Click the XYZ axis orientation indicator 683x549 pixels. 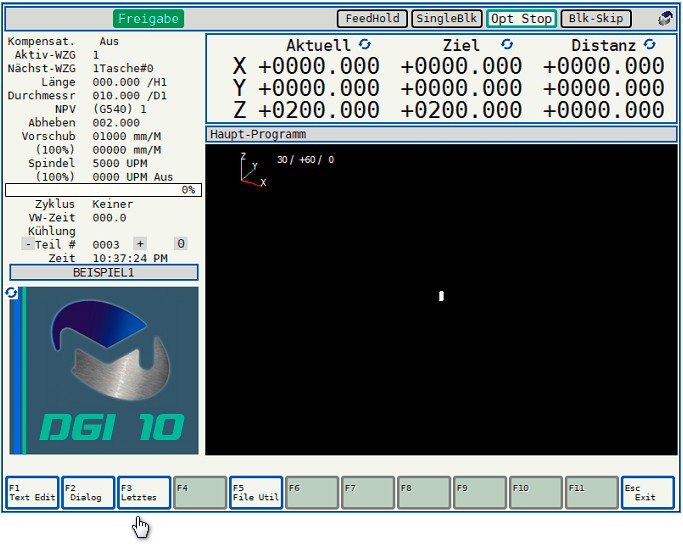[253, 170]
